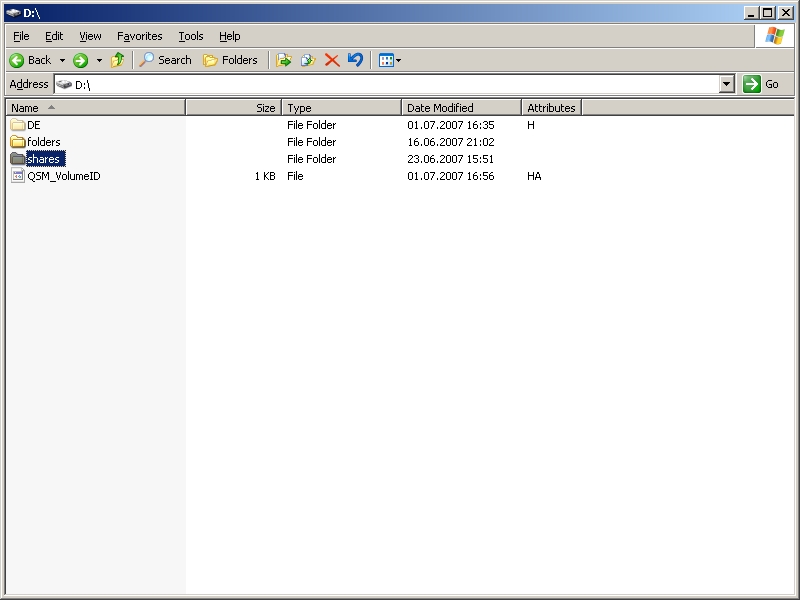Click the Search toolbar button
The image size is (800, 600).
coord(165,60)
